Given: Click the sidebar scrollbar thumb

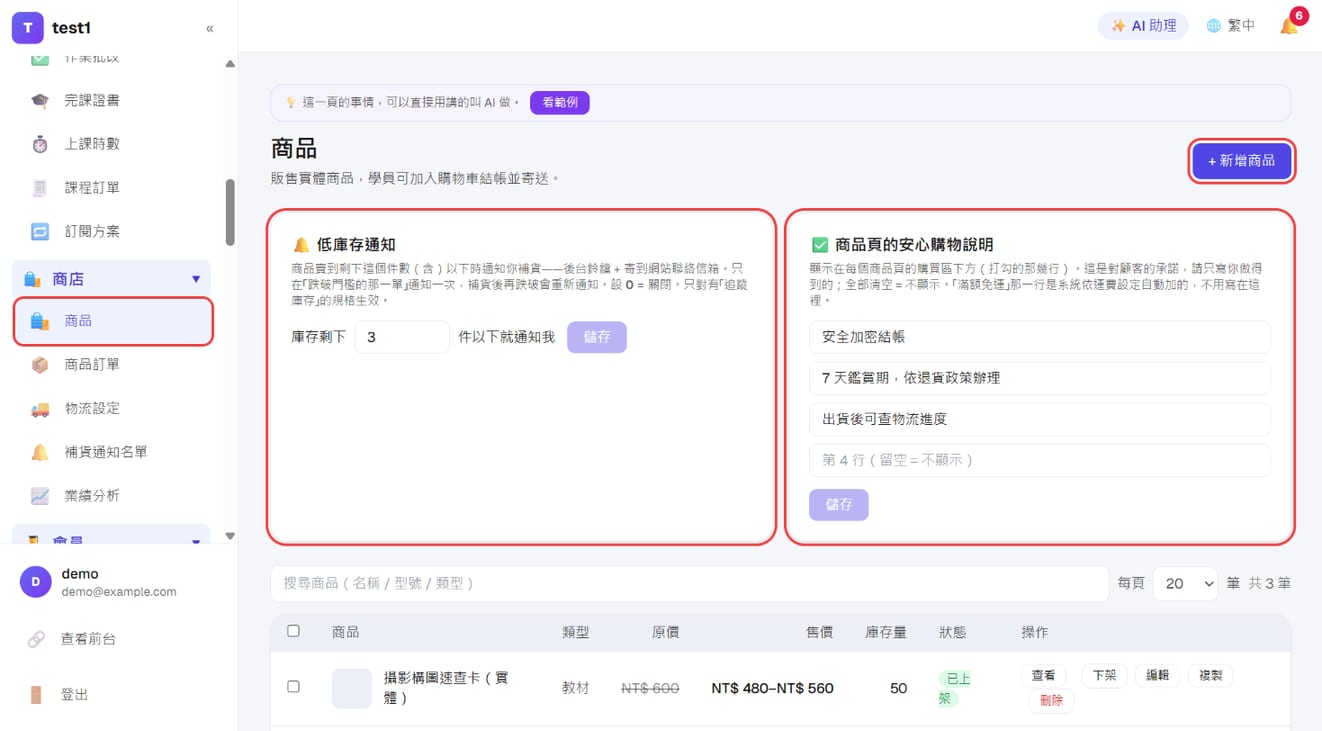Looking at the screenshot, I should [x=230, y=212].
